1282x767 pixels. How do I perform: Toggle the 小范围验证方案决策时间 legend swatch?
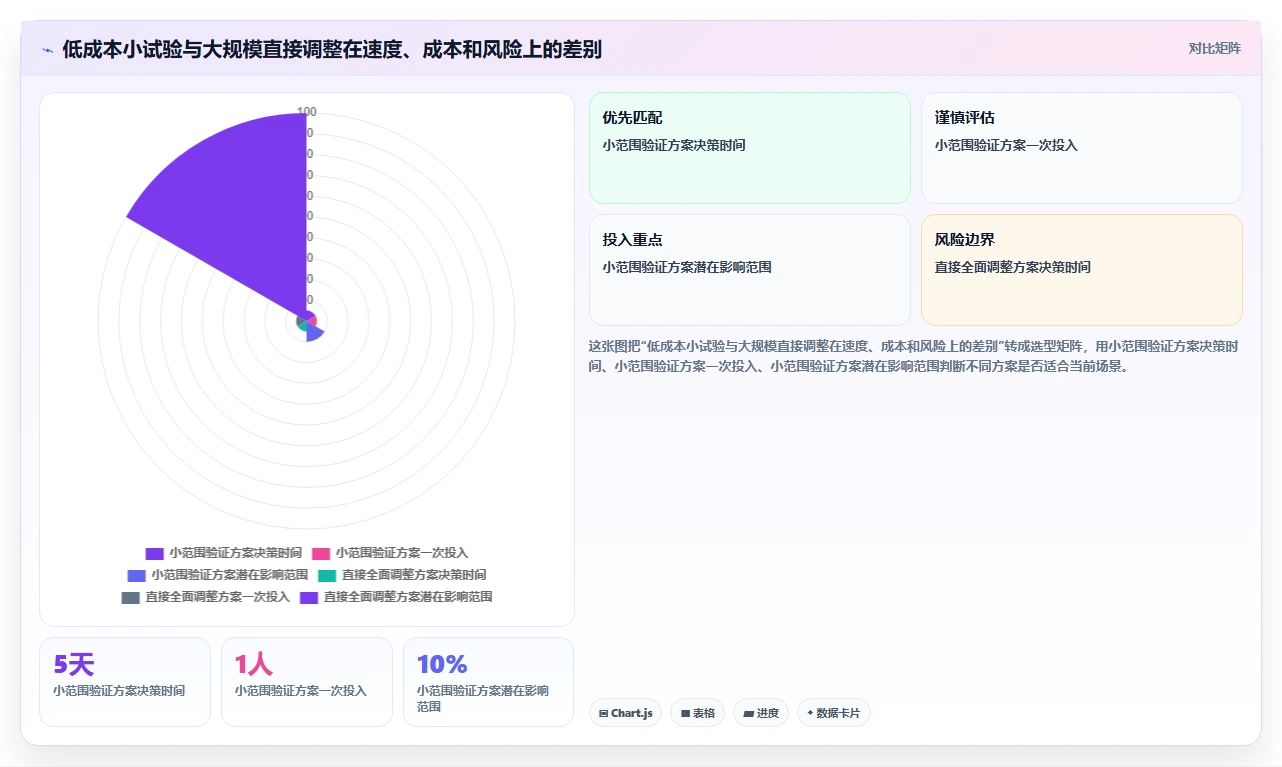tap(154, 553)
